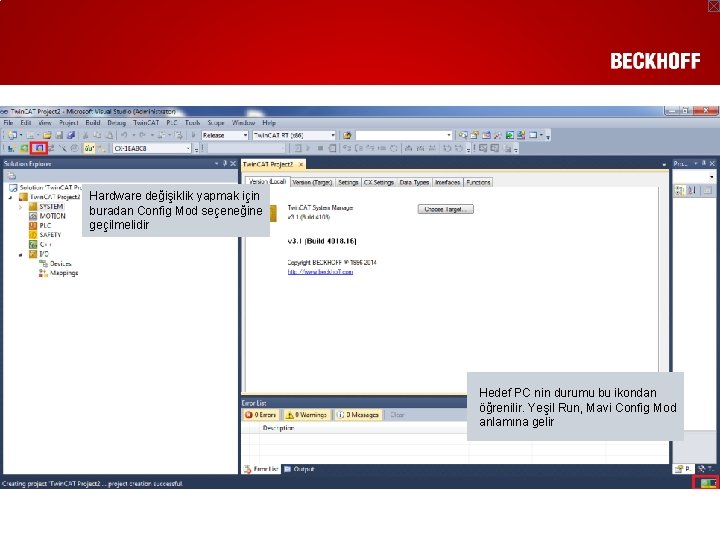
Task: Click the Extension Manager toolbar icon
Action: (x=521, y=135)
